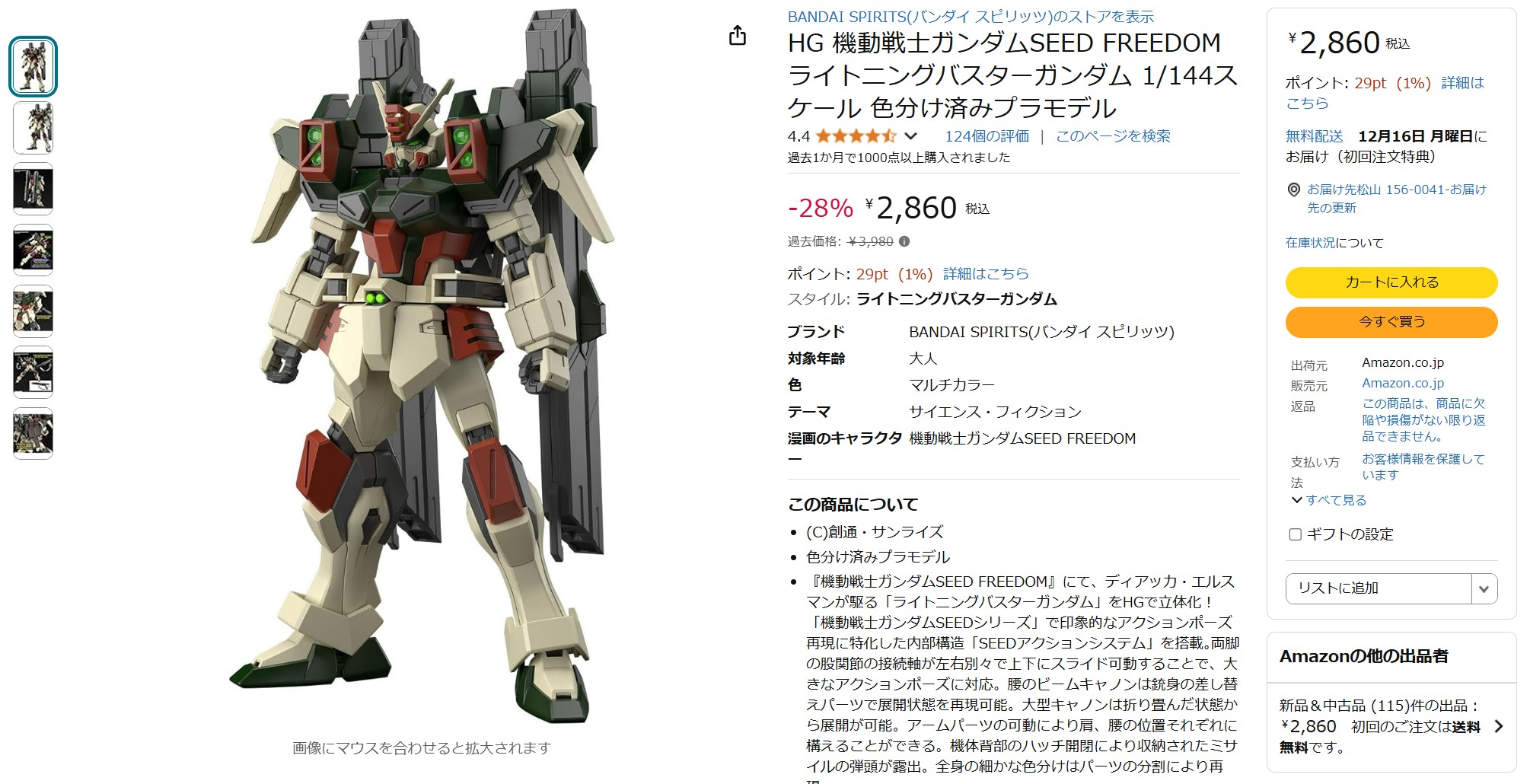Open other sellers via right chevron arrow
Image resolution: width=1530 pixels, height=784 pixels.
pos(1499,726)
